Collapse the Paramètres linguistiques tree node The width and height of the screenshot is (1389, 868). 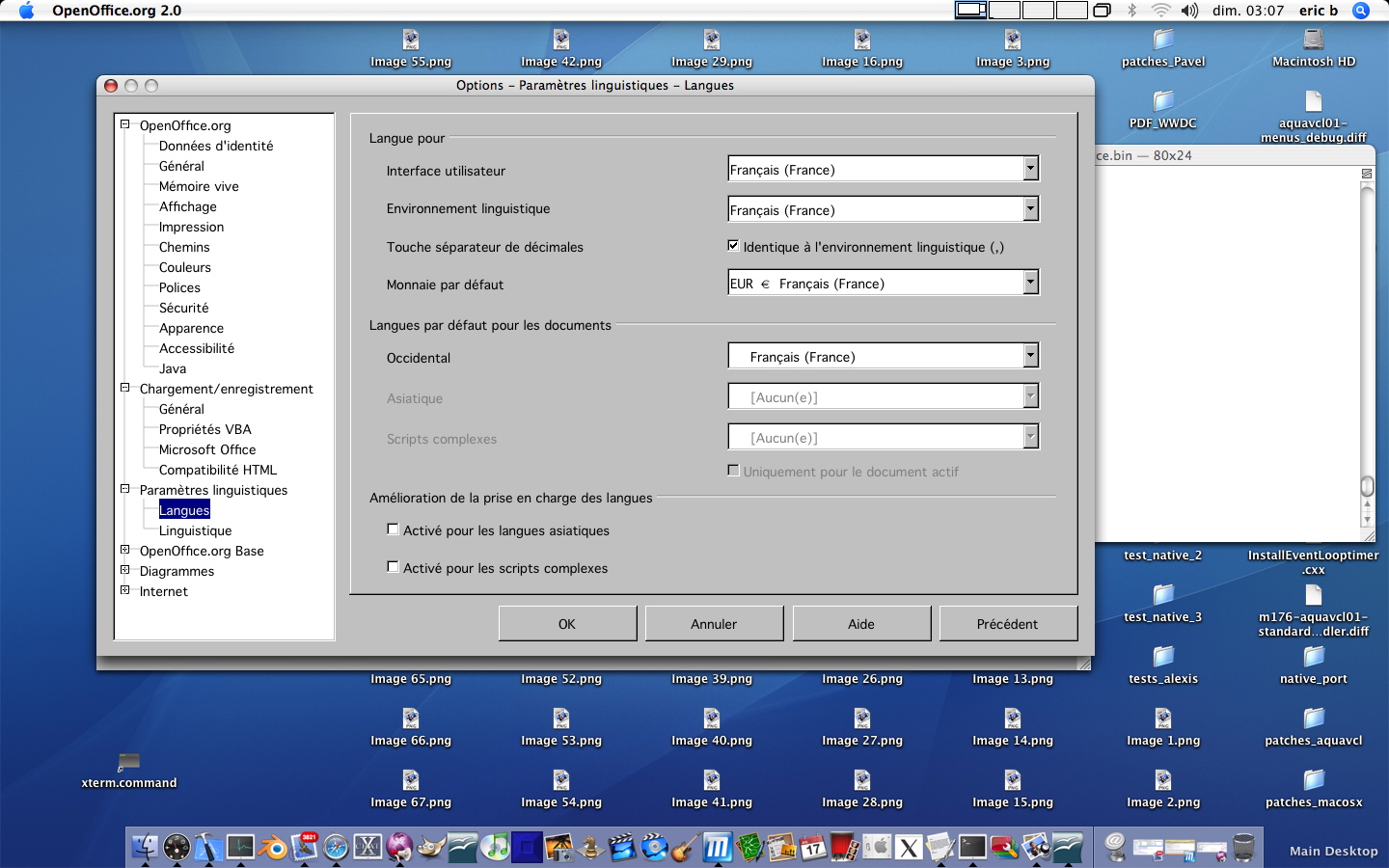[124, 488]
